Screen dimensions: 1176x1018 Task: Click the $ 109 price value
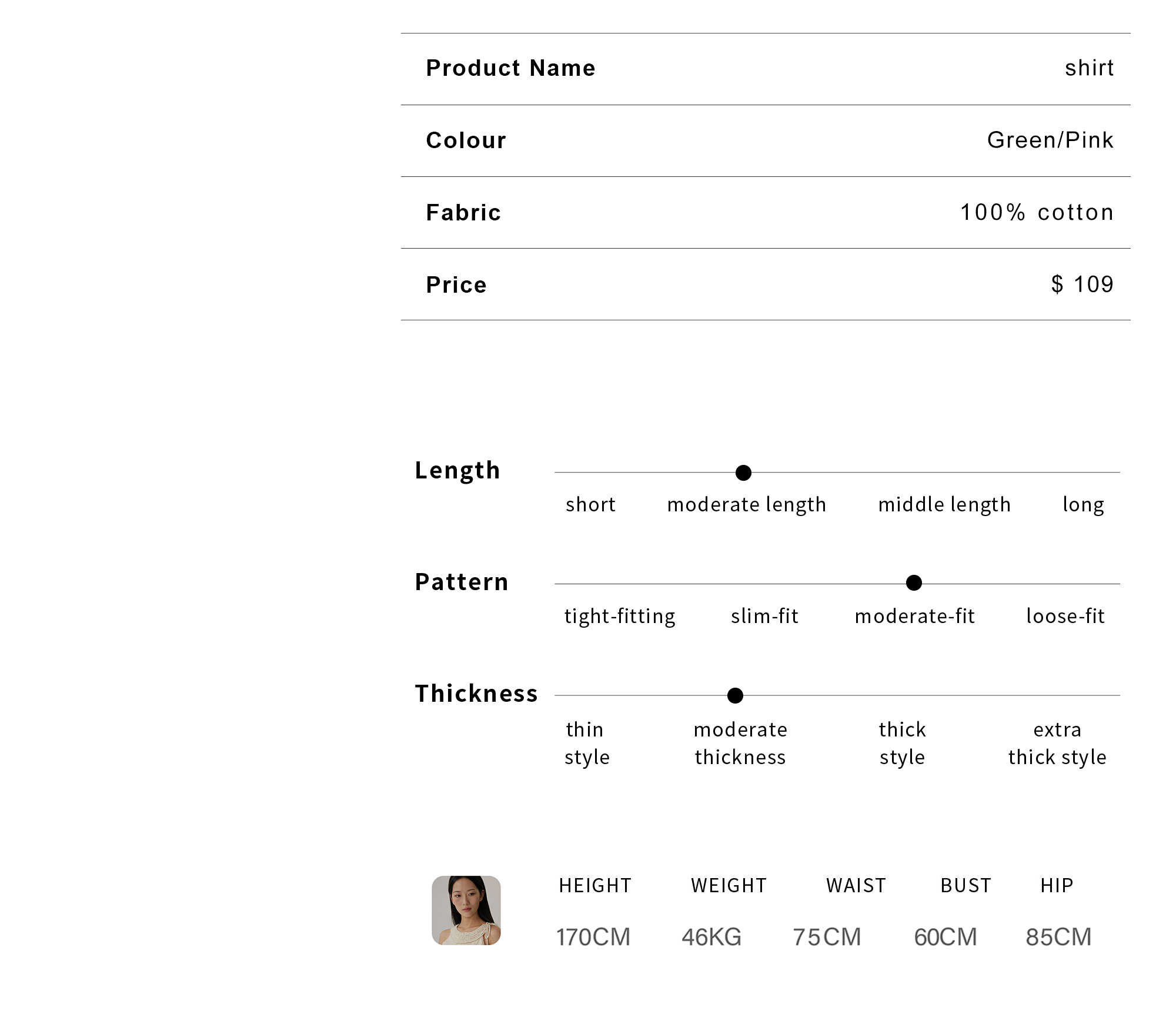click(x=1083, y=284)
